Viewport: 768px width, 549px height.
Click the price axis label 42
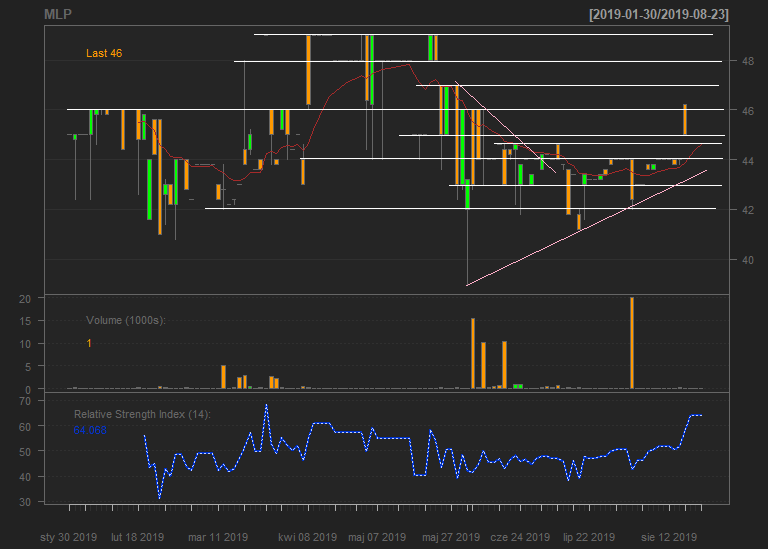(748, 210)
